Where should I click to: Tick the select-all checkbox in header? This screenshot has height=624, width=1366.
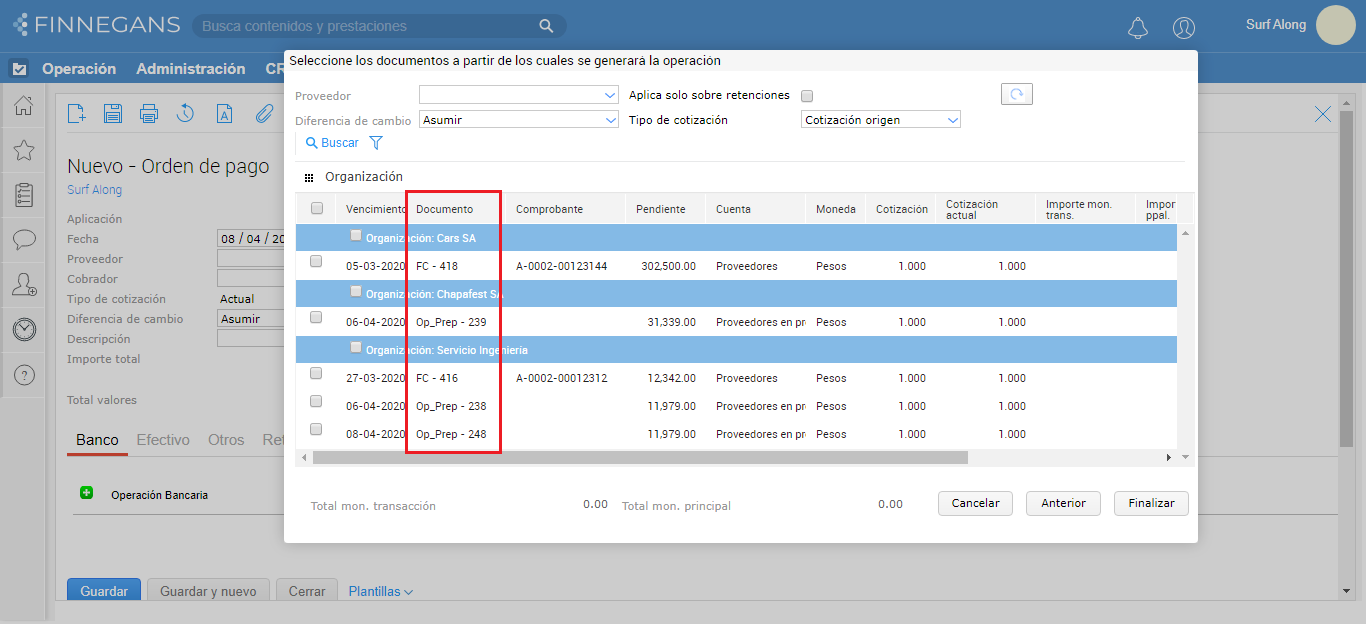317,209
